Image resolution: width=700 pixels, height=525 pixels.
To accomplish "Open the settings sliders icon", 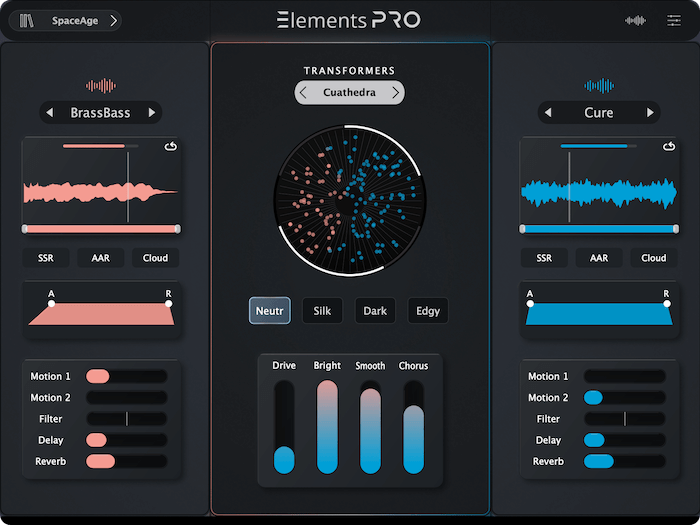I will point(674,20).
